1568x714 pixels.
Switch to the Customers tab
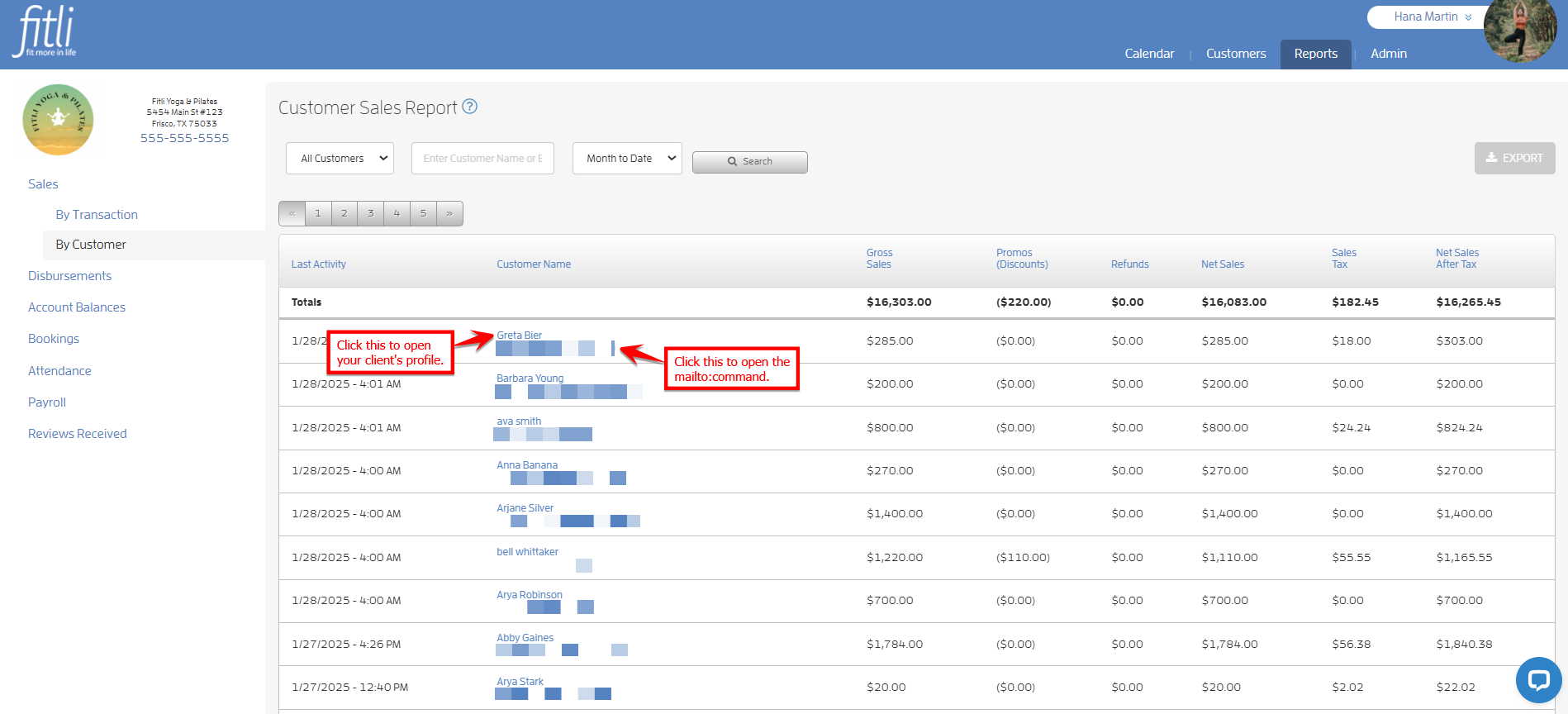click(1236, 54)
